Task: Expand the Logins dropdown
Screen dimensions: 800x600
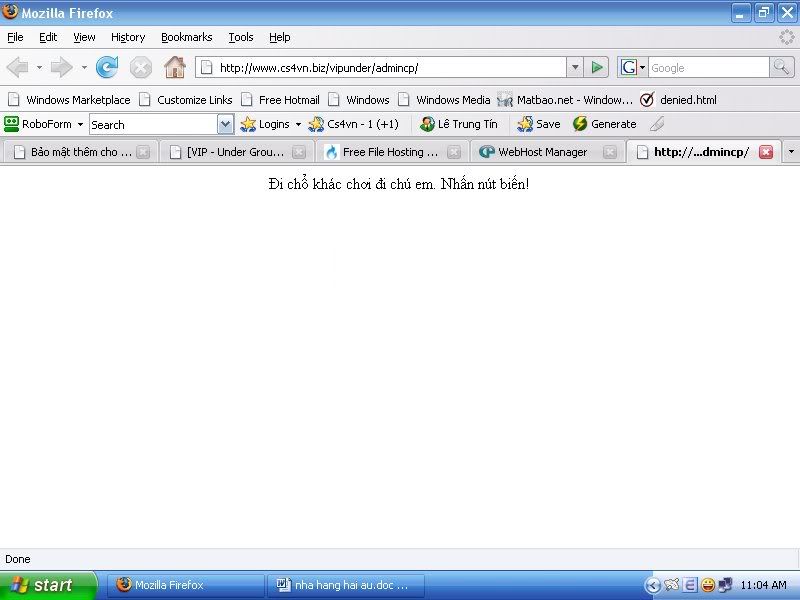Action: 298,124
